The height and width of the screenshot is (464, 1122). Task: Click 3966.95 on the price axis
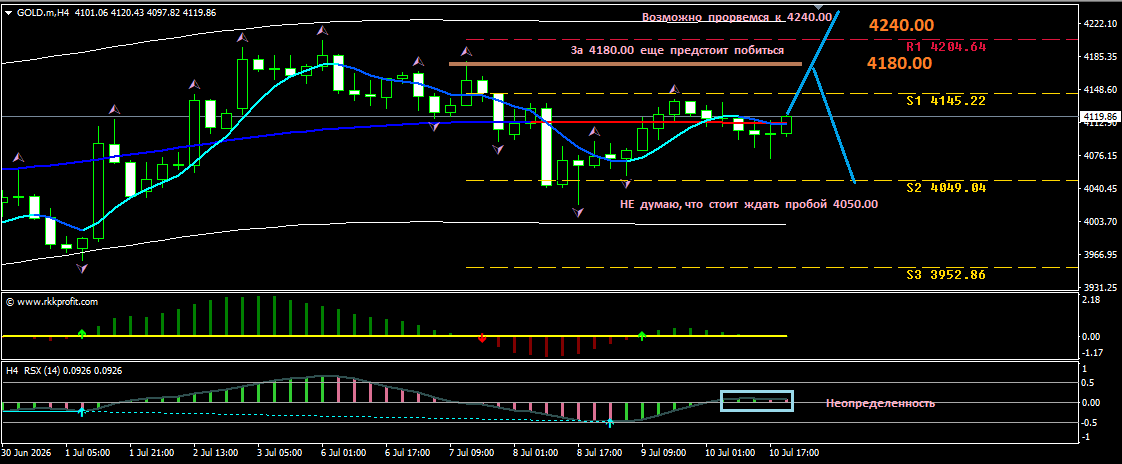(1101, 254)
